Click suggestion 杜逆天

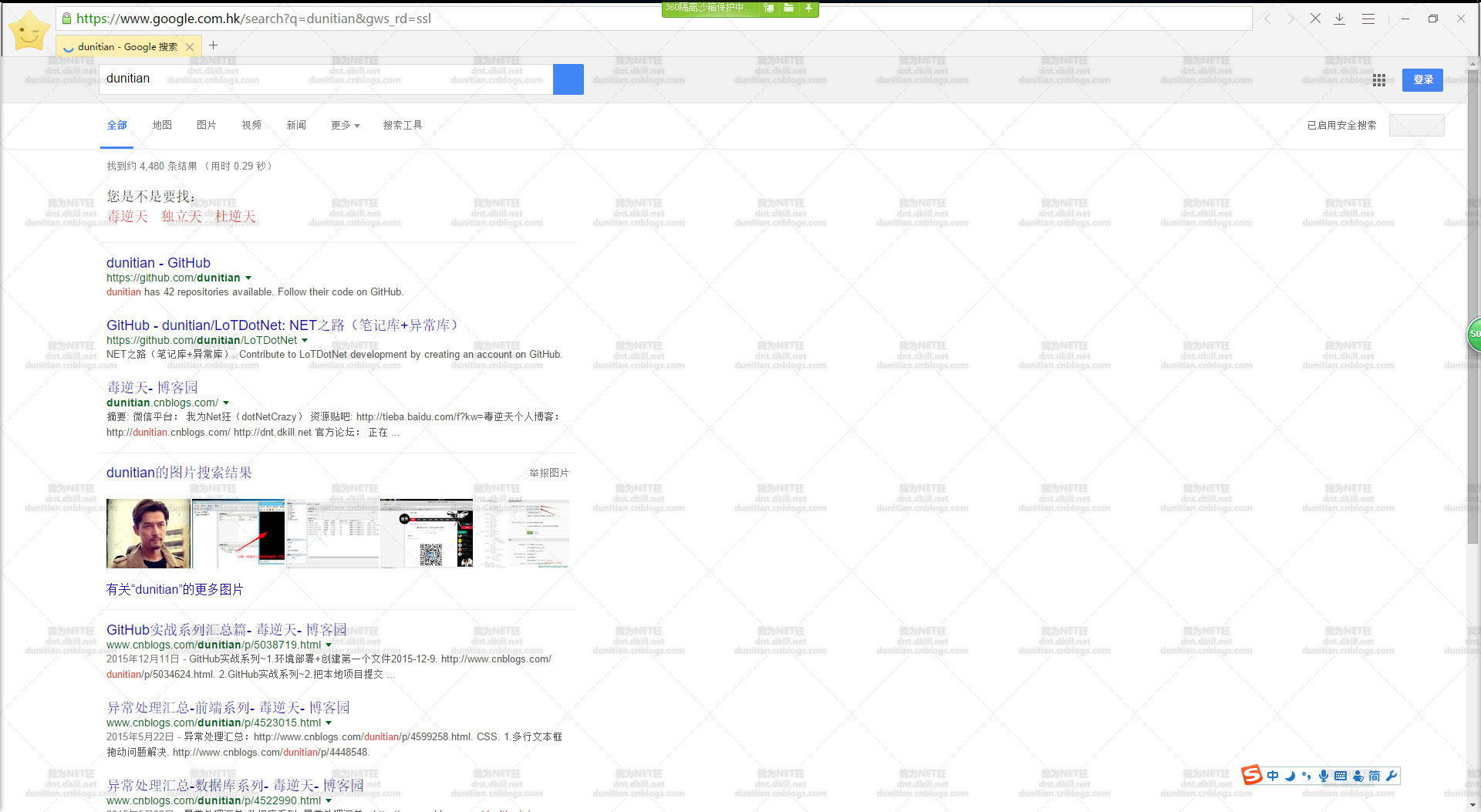tap(235, 217)
